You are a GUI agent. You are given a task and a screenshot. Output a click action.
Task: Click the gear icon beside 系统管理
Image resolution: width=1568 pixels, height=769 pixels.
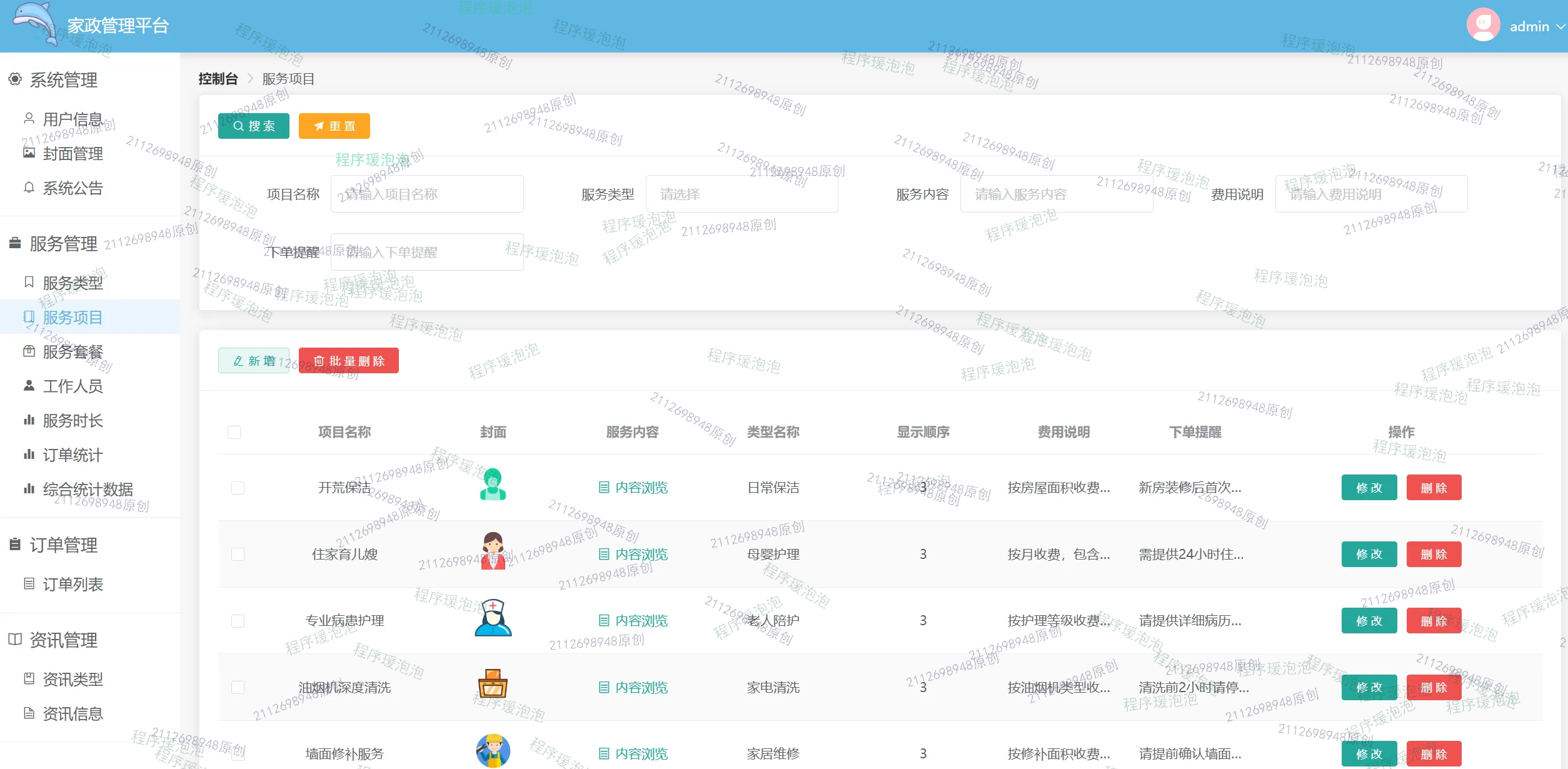point(15,79)
